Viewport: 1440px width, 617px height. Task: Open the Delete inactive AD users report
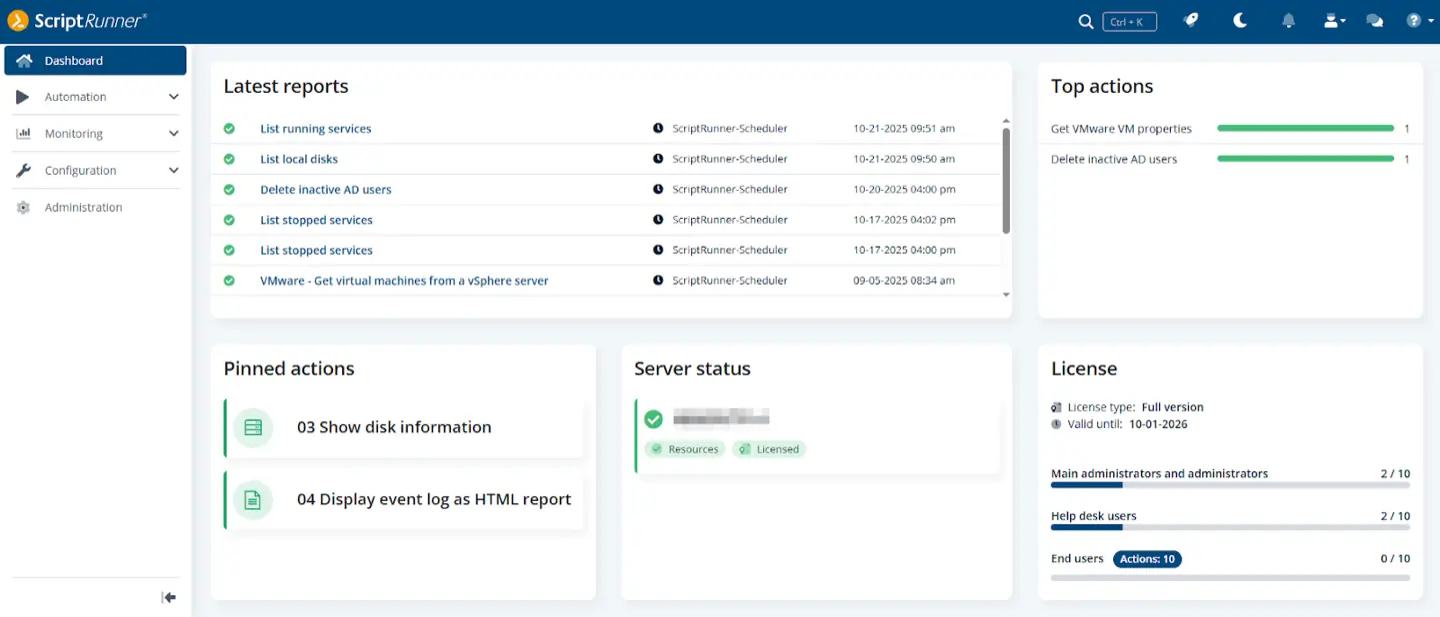[x=326, y=189]
